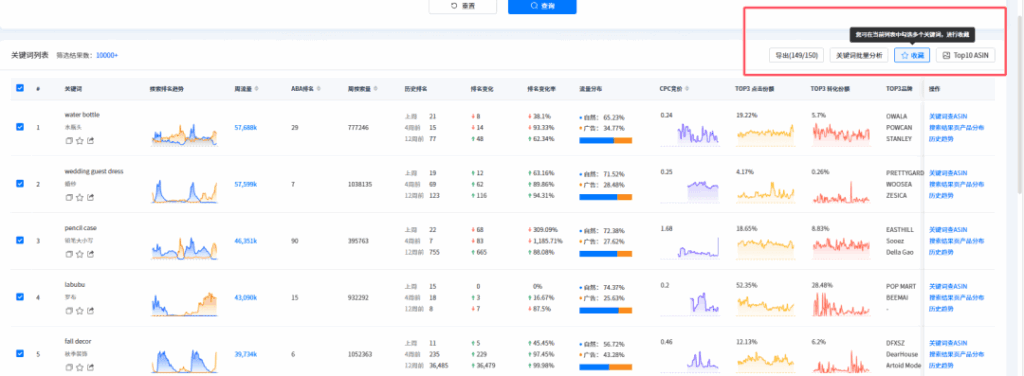1024x376 pixels.
Task: Open external link icon for 'fall decor'
Action: (x=90, y=368)
